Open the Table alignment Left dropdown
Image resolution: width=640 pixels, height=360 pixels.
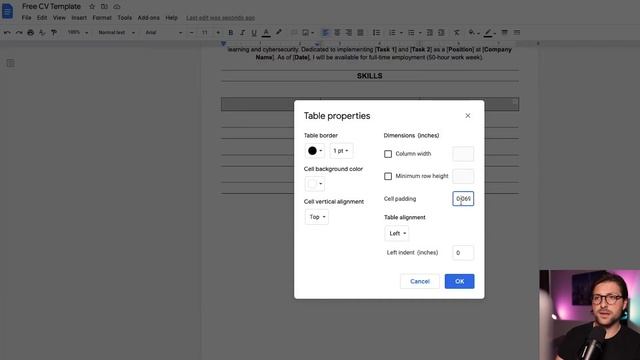point(397,233)
